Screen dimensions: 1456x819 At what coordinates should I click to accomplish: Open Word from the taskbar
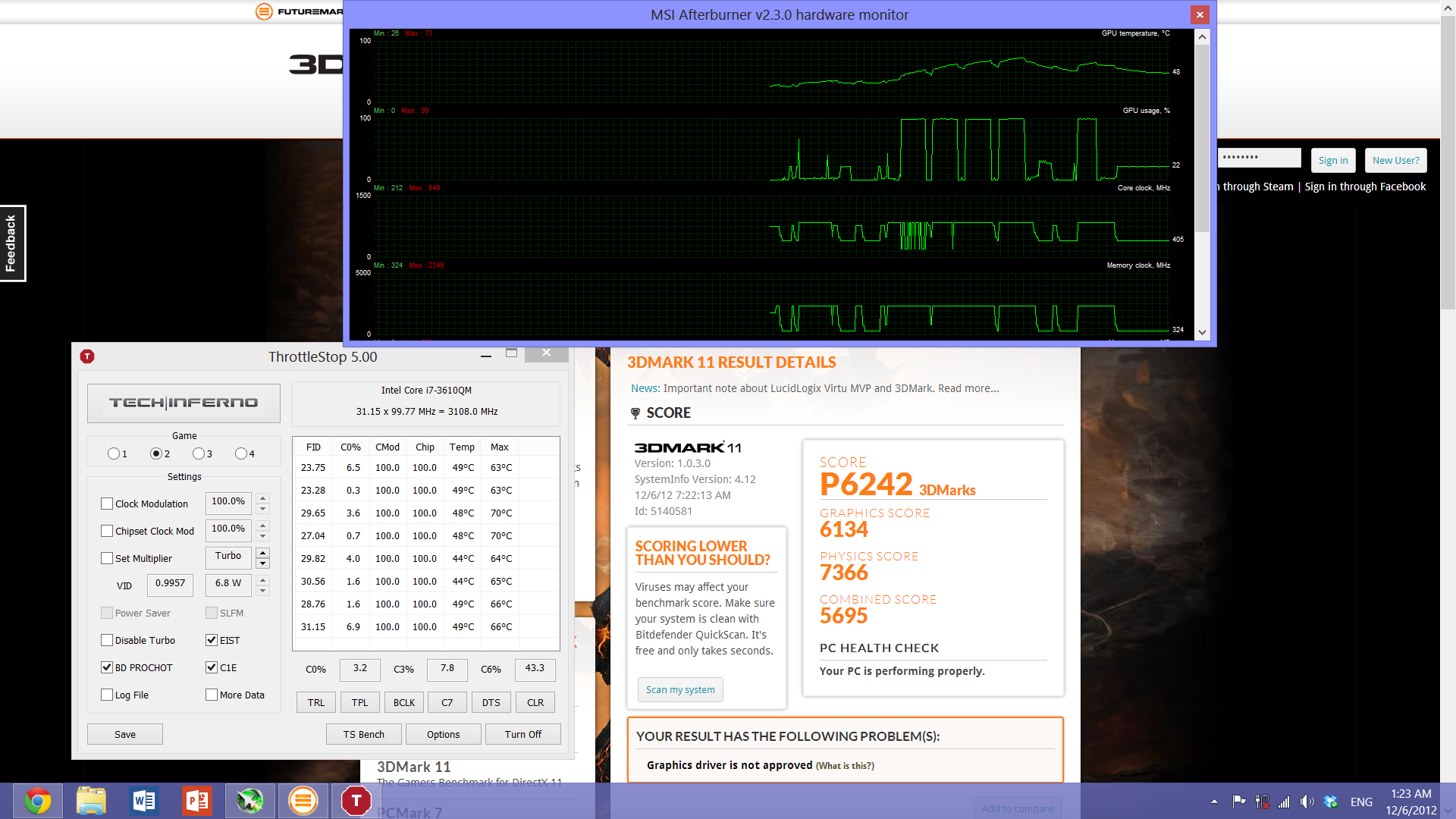point(144,801)
